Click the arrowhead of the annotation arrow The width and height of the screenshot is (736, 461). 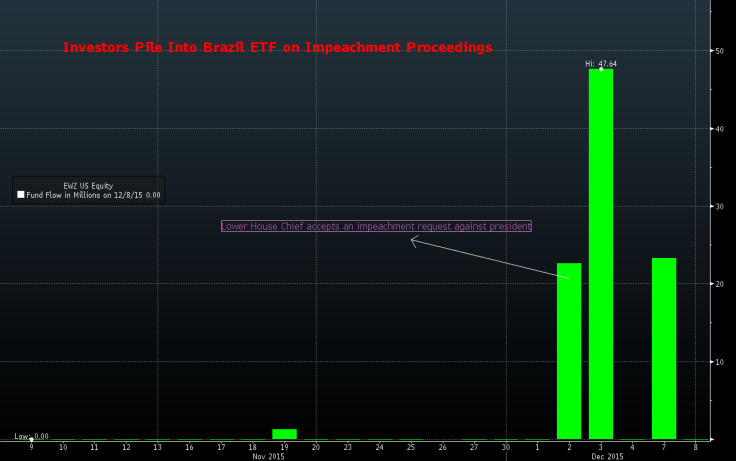(x=413, y=240)
